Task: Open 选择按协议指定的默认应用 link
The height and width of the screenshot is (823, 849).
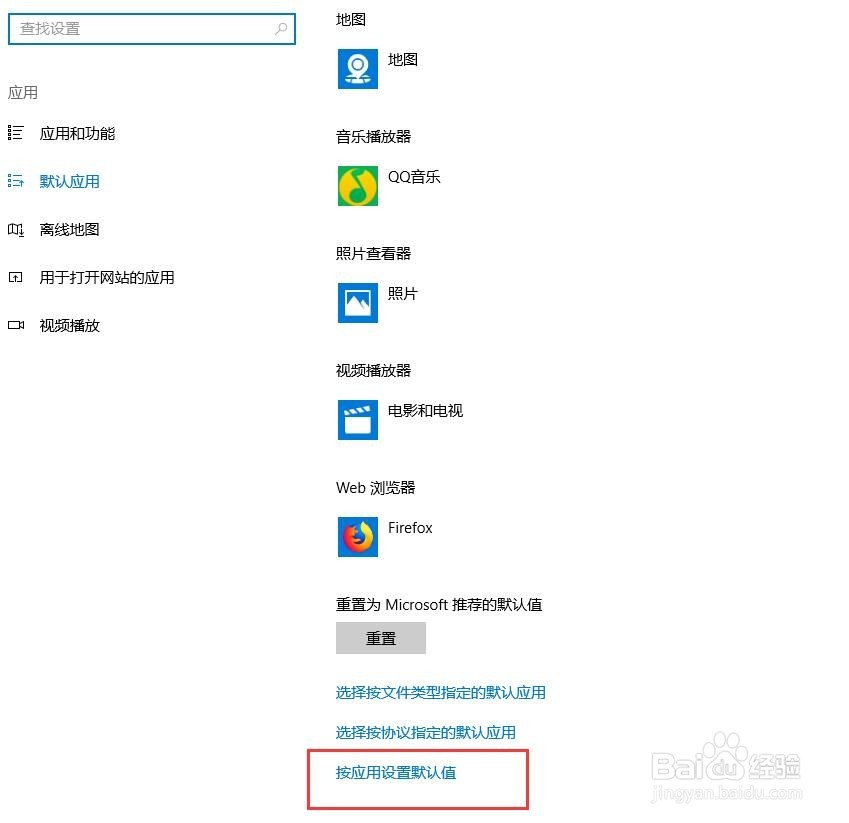Action: click(x=427, y=732)
